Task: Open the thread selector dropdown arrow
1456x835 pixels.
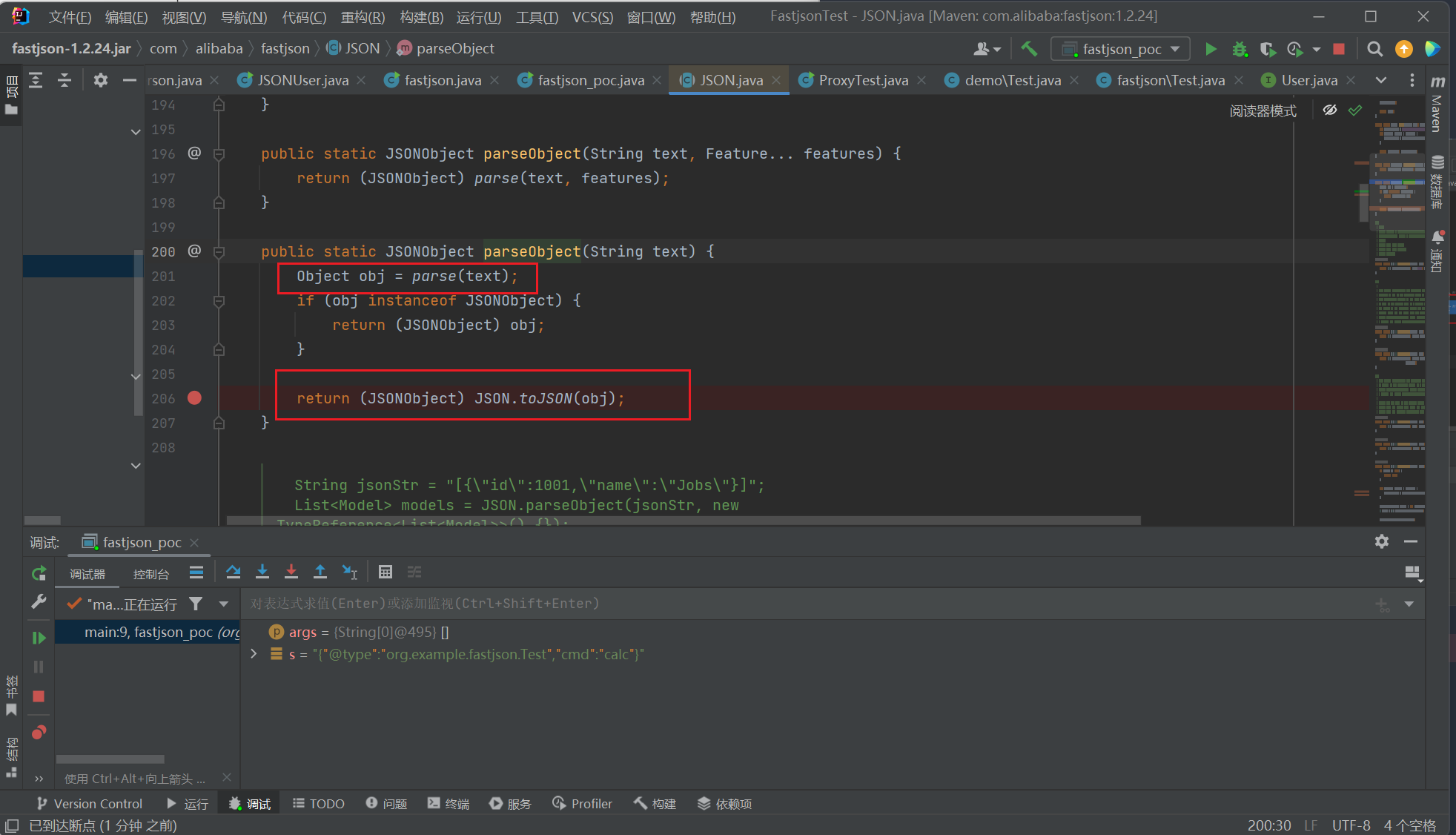Action: click(223, 604)
